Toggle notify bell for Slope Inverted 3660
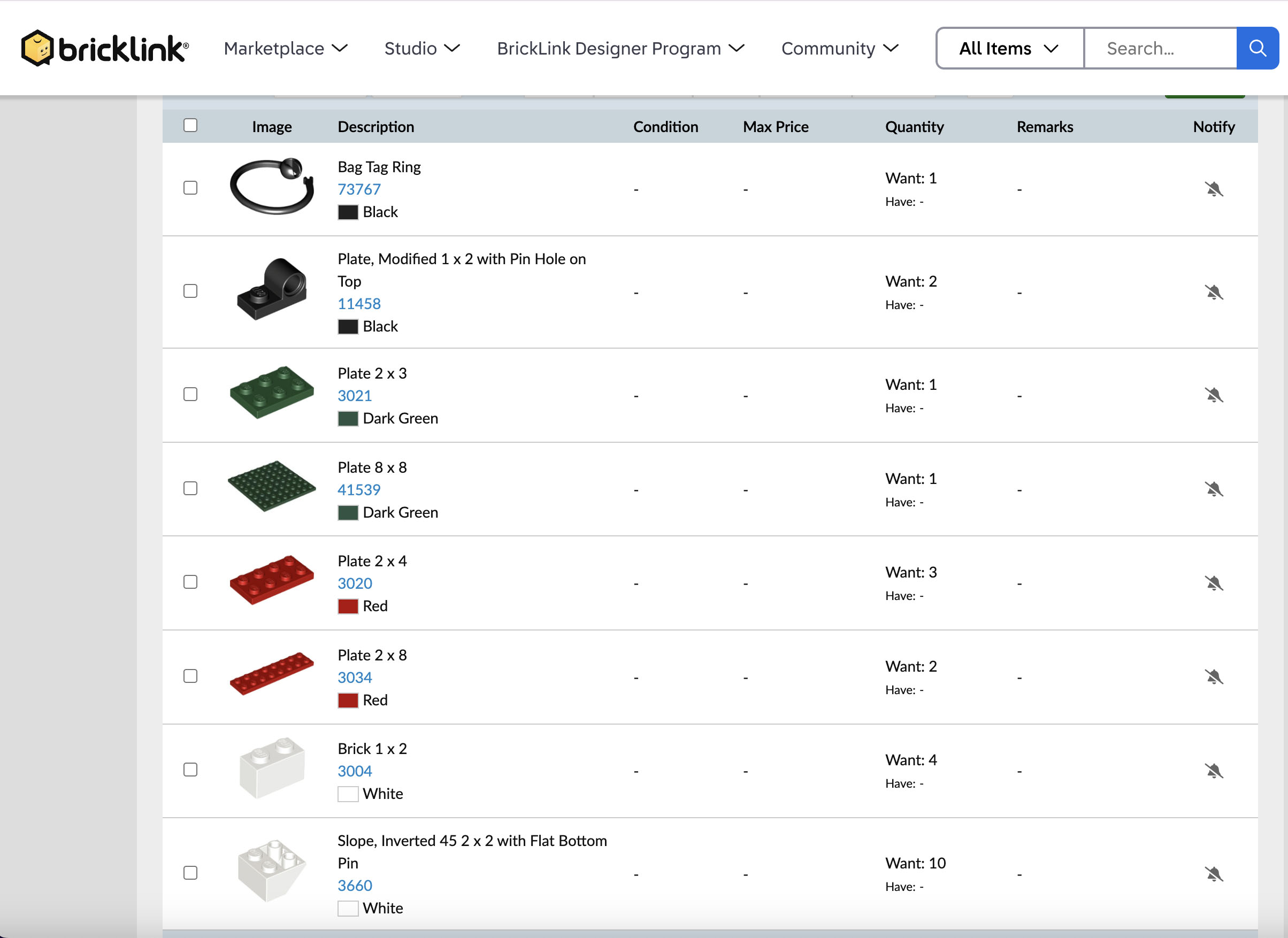1288x938 pixels. (1213, 874)
